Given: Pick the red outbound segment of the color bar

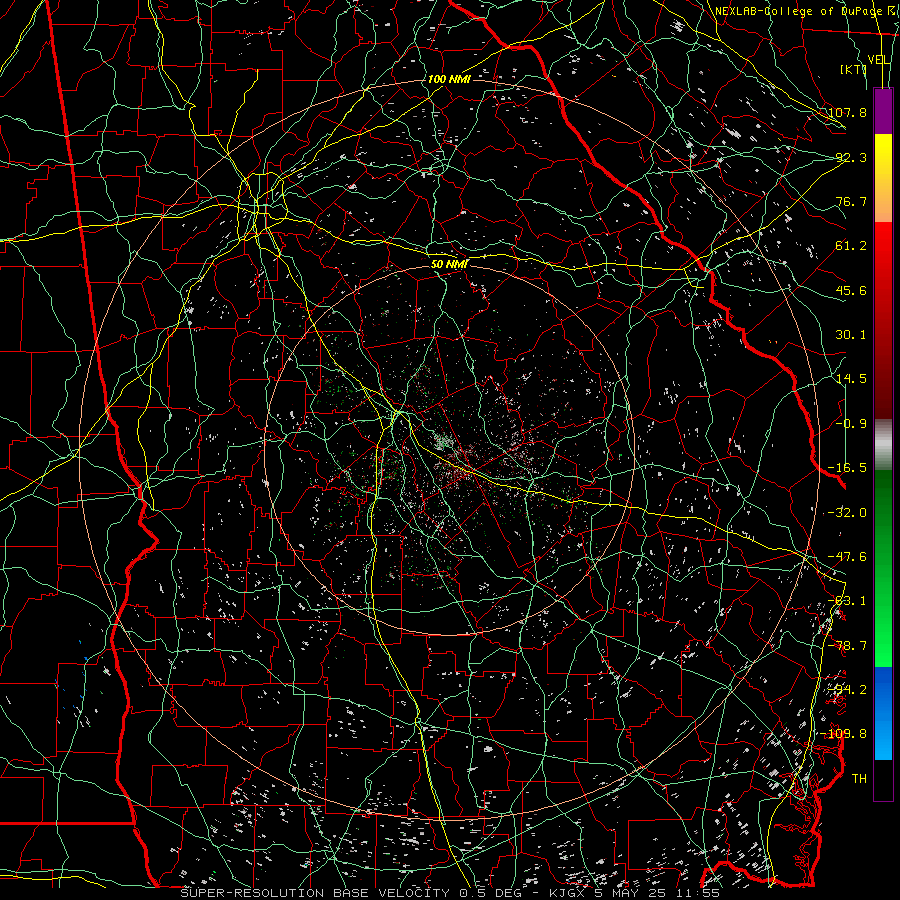Looking at the screenshot, I should coord(883,320).
